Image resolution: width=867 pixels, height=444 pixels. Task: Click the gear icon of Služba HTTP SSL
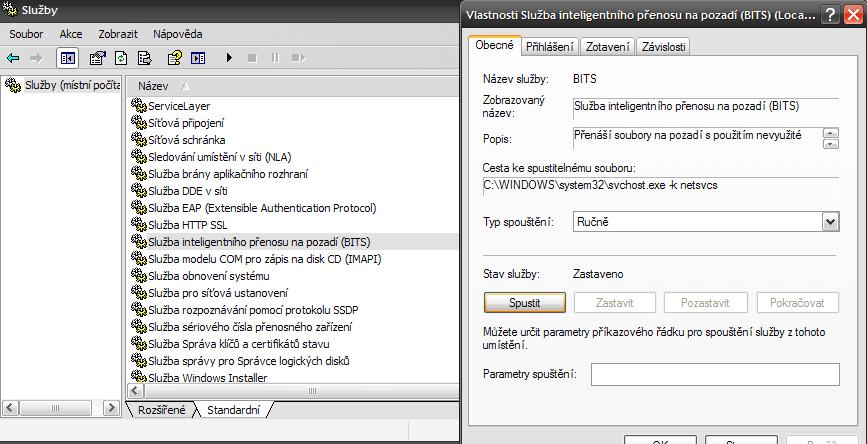[138, 224]
